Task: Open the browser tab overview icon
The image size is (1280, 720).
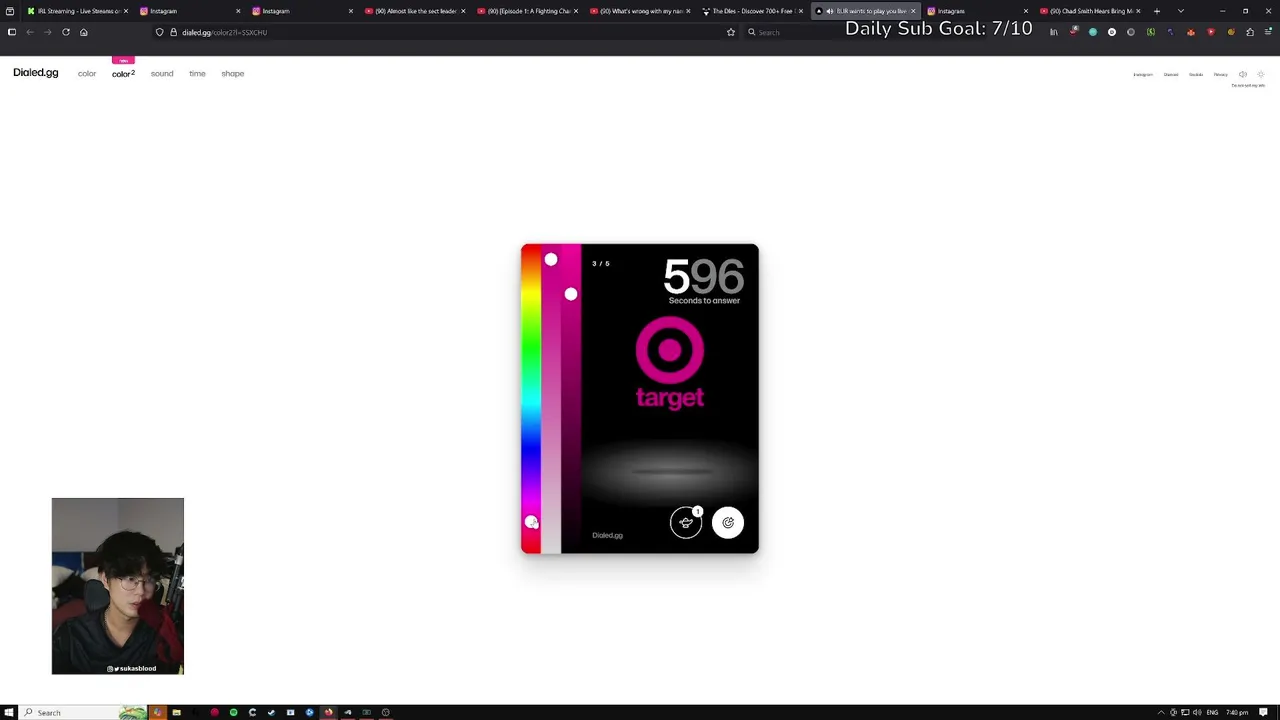Action: 9,11
